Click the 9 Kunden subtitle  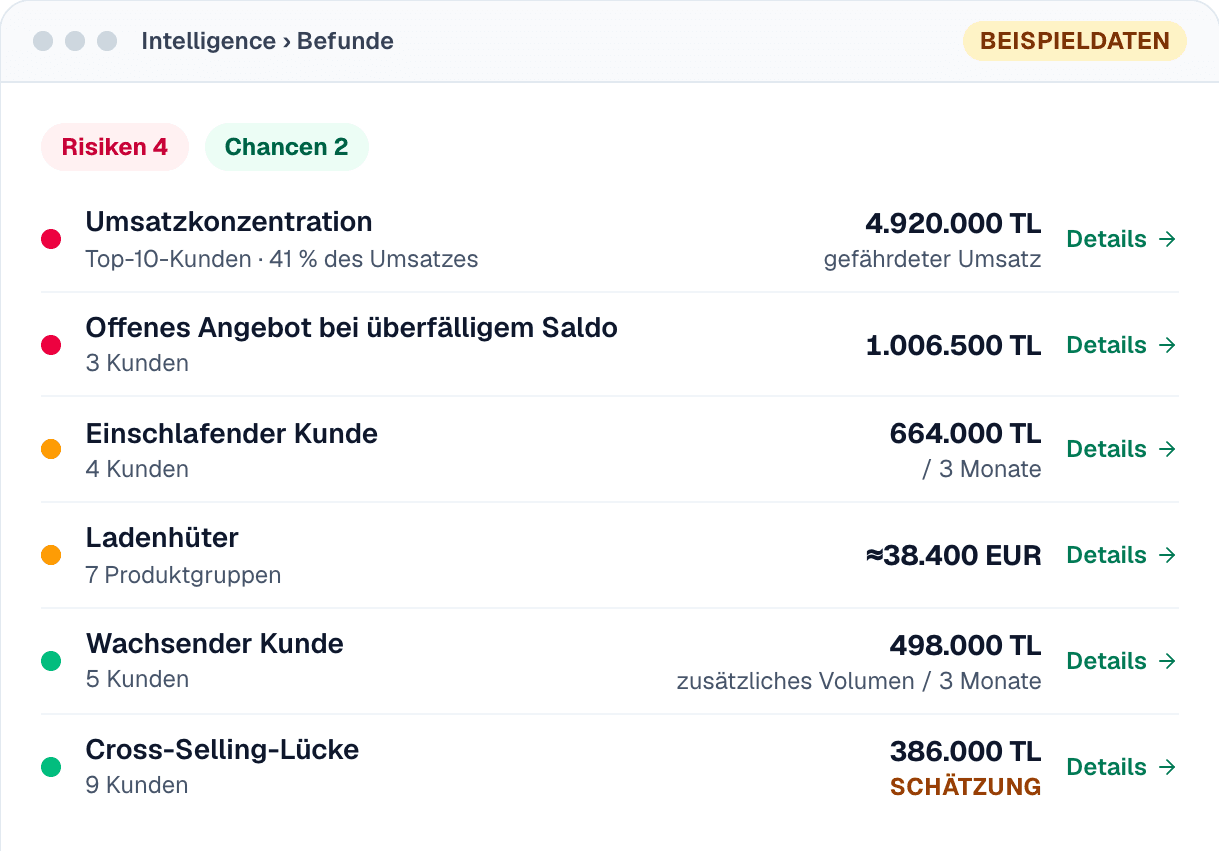(x=137, y=785)
